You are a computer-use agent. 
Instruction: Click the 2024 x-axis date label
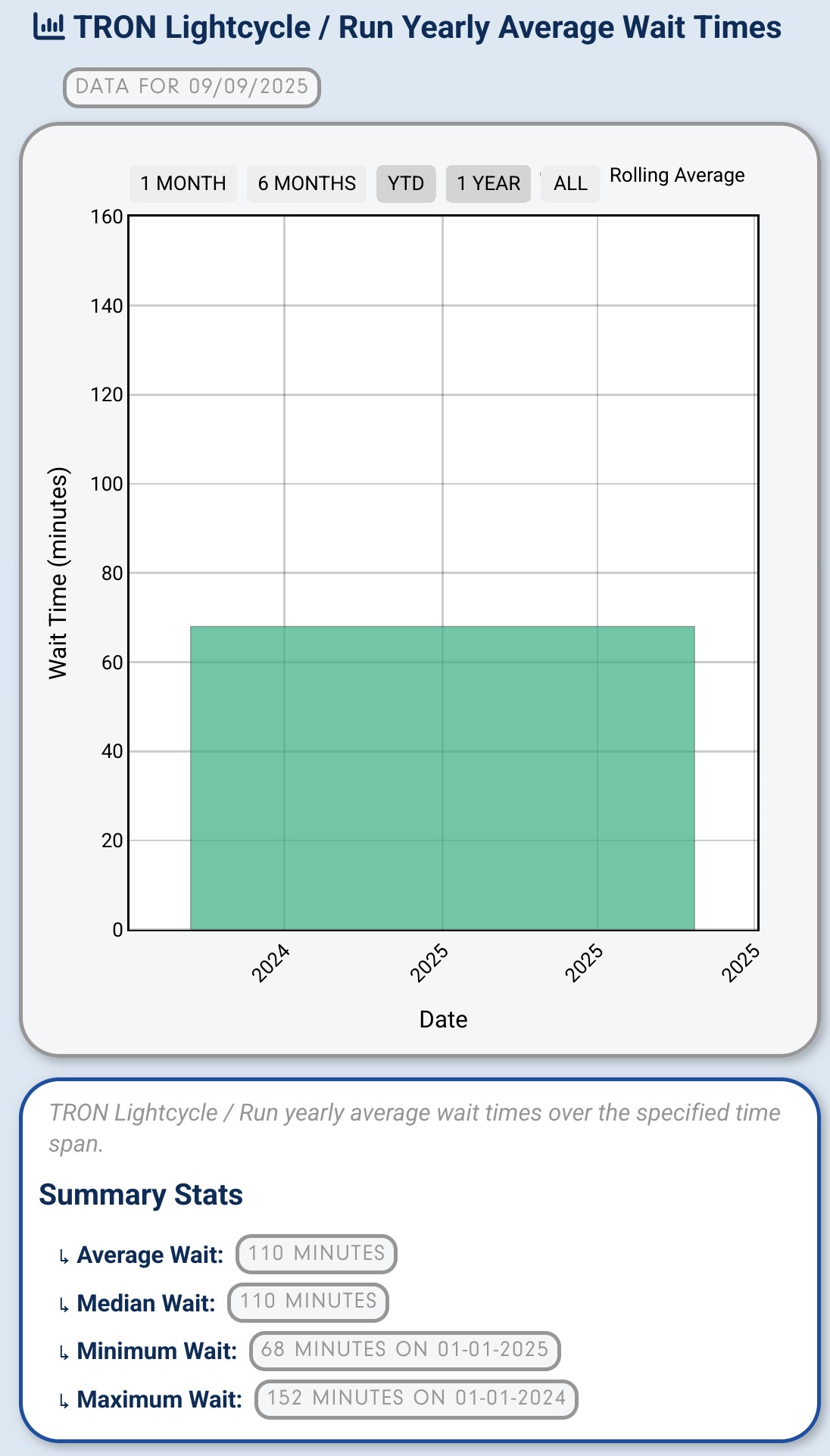point(271,963)
